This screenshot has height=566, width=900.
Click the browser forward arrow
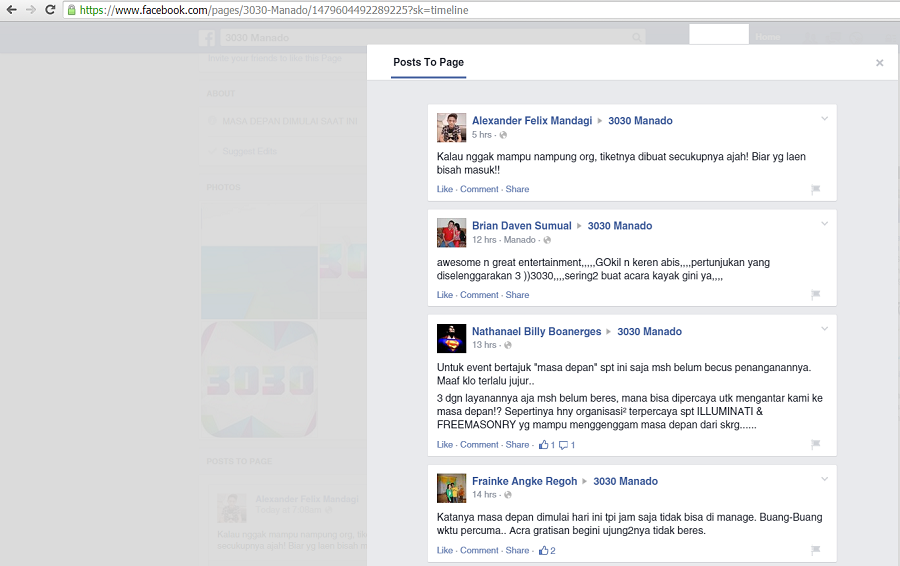coord(31,10)
